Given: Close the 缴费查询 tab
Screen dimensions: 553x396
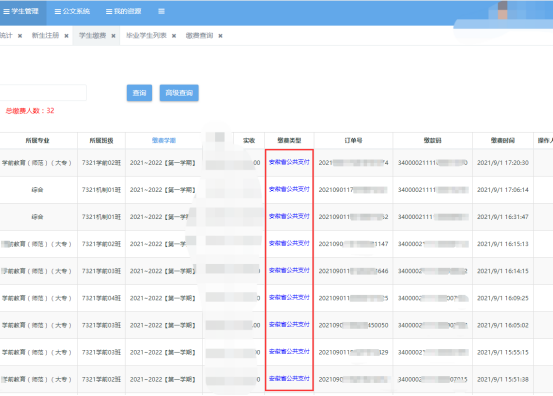Looking at the screenshot, I should tap(220, 36).
